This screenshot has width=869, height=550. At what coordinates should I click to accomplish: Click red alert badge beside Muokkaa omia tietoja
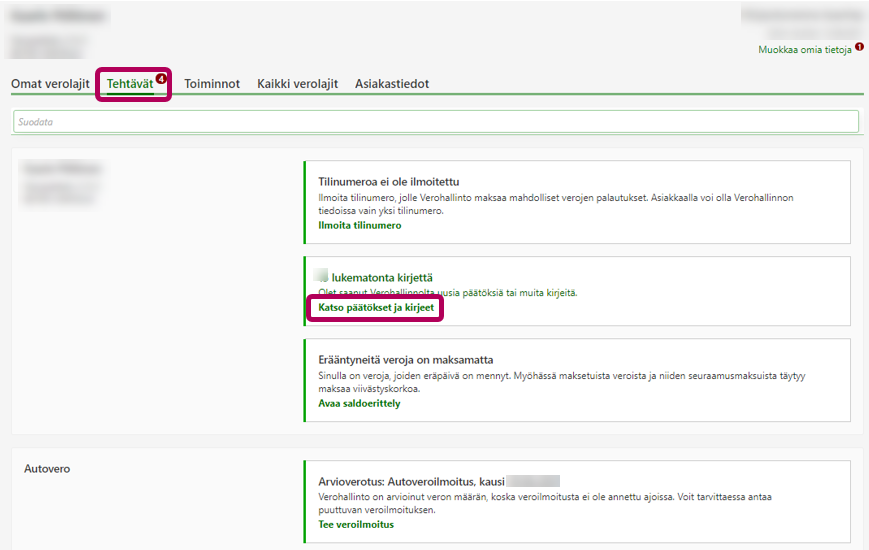click(x=859, y=47)
